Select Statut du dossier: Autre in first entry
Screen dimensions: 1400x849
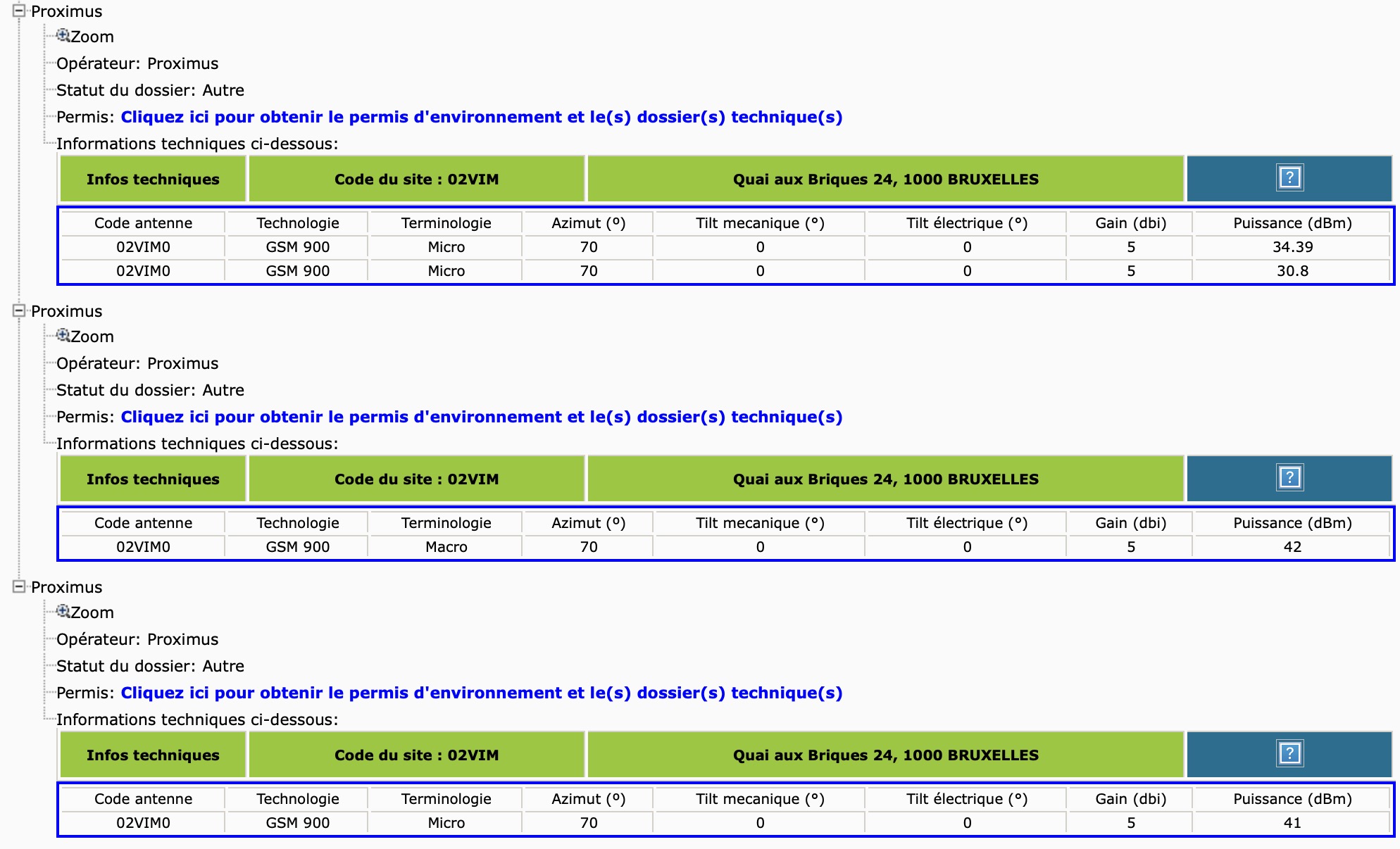point(150,90)
